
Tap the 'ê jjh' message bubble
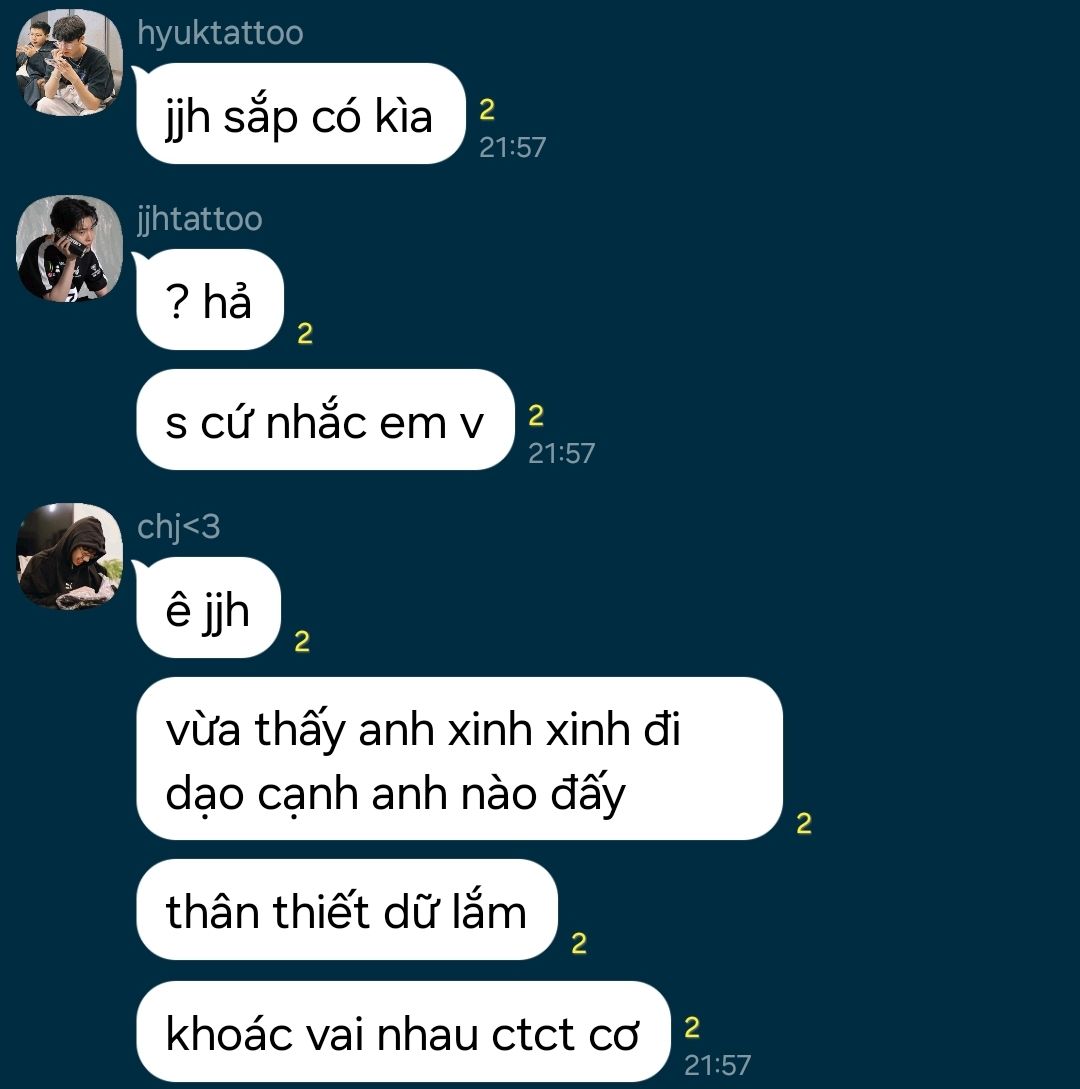point(209,608)
